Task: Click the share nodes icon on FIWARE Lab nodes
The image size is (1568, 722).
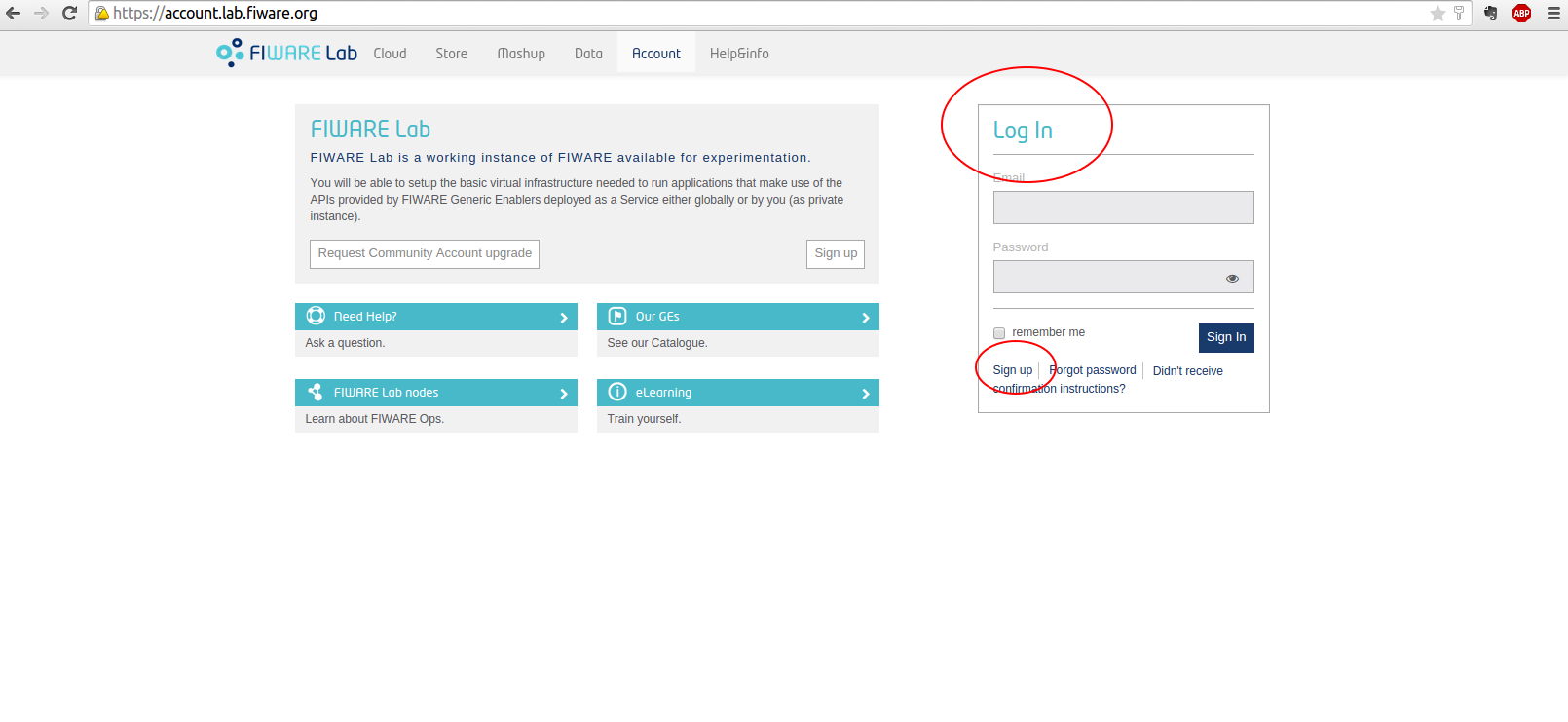Action: click(x=316, y=392)
